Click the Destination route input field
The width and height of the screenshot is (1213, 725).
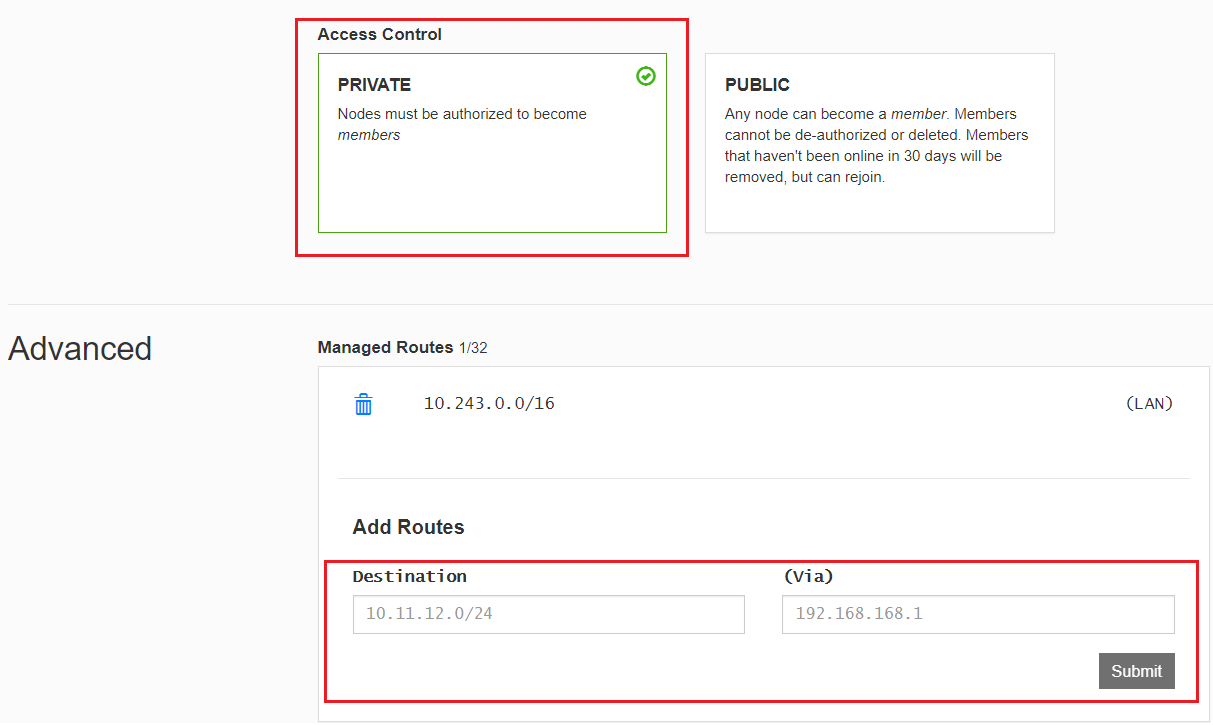pyautogui.click(x=548, y=614)
